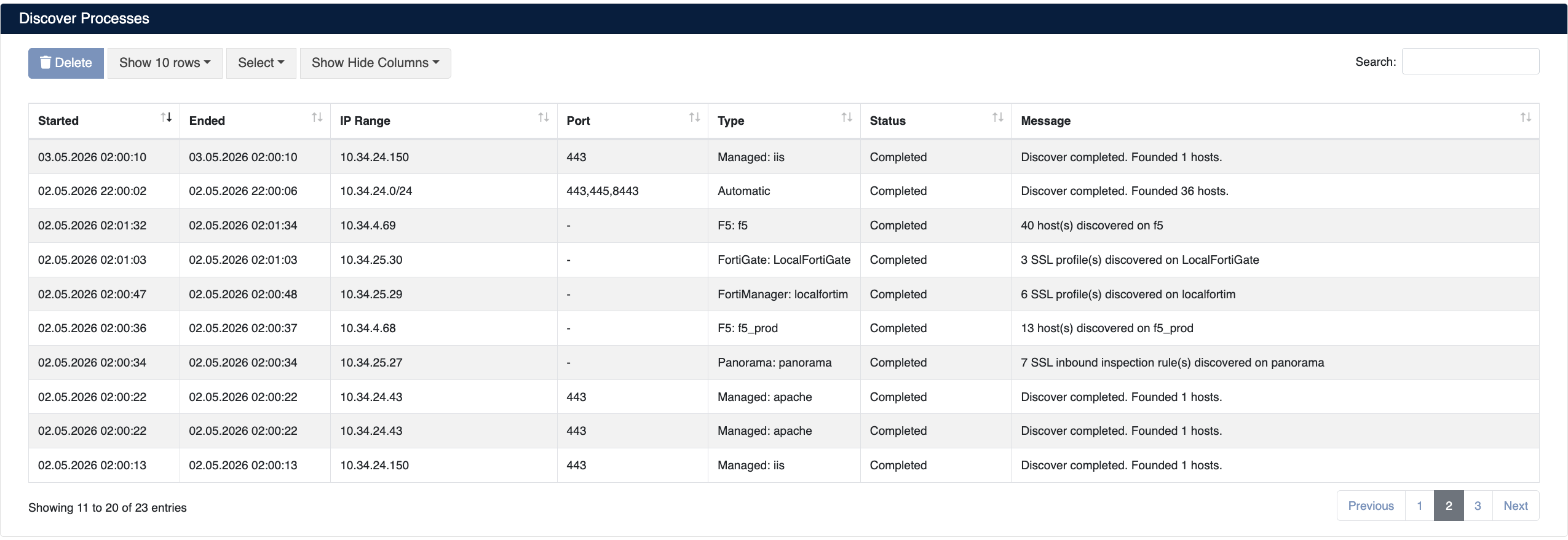
Task: Sort by IP Range column arrows icon
Action: coord(544,117)
